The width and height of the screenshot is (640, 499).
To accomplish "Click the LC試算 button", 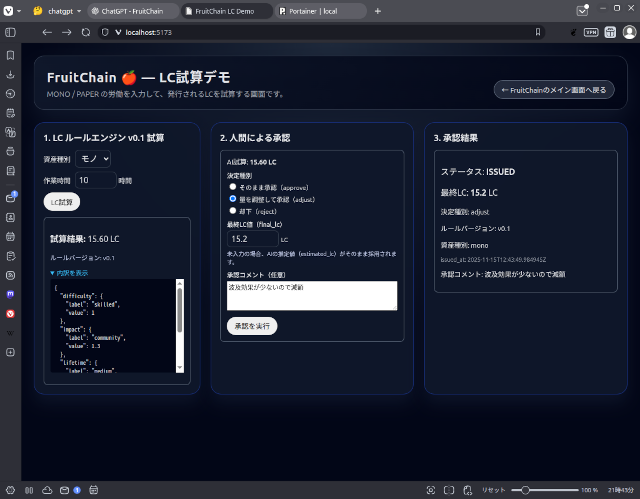I will (62, 201).
